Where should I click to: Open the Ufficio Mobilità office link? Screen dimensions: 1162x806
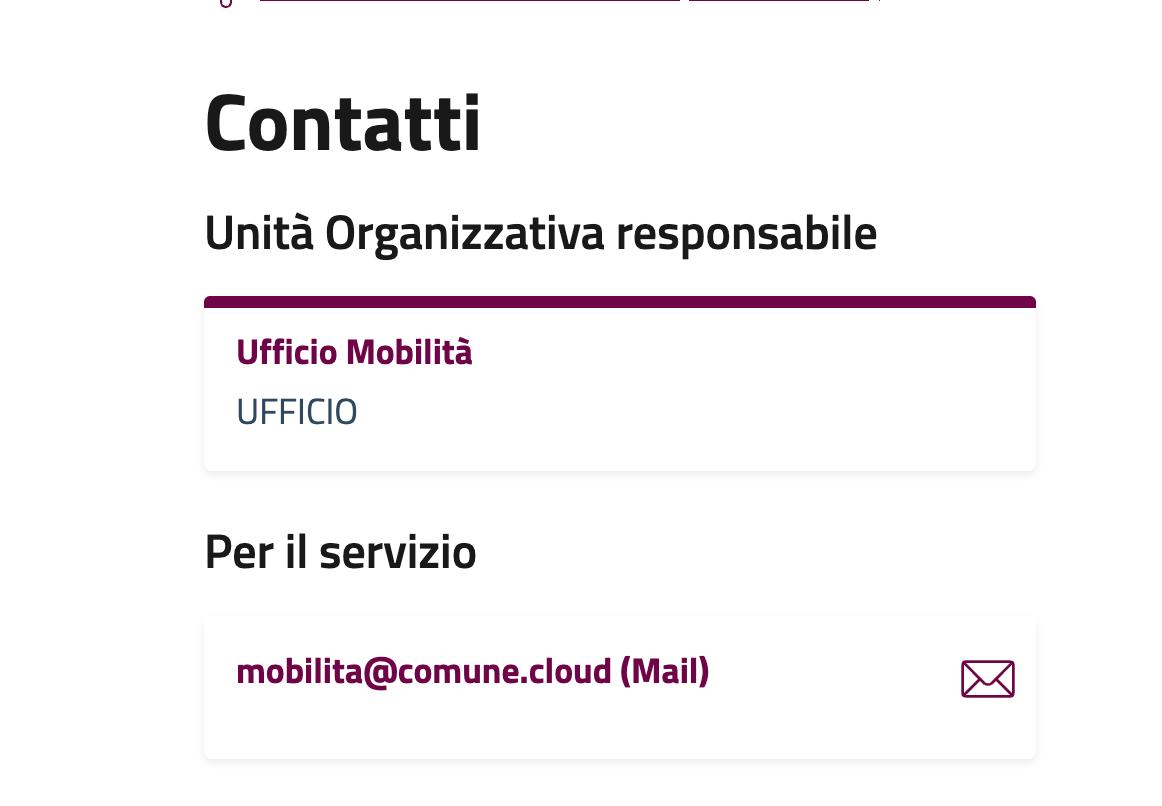(354, 352)
